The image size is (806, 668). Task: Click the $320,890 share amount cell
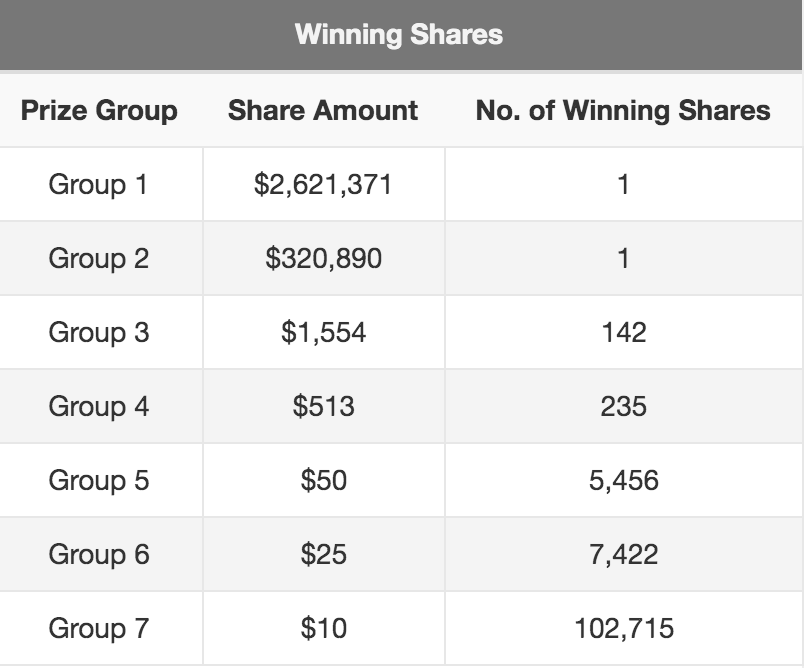(x=323, y=258)
